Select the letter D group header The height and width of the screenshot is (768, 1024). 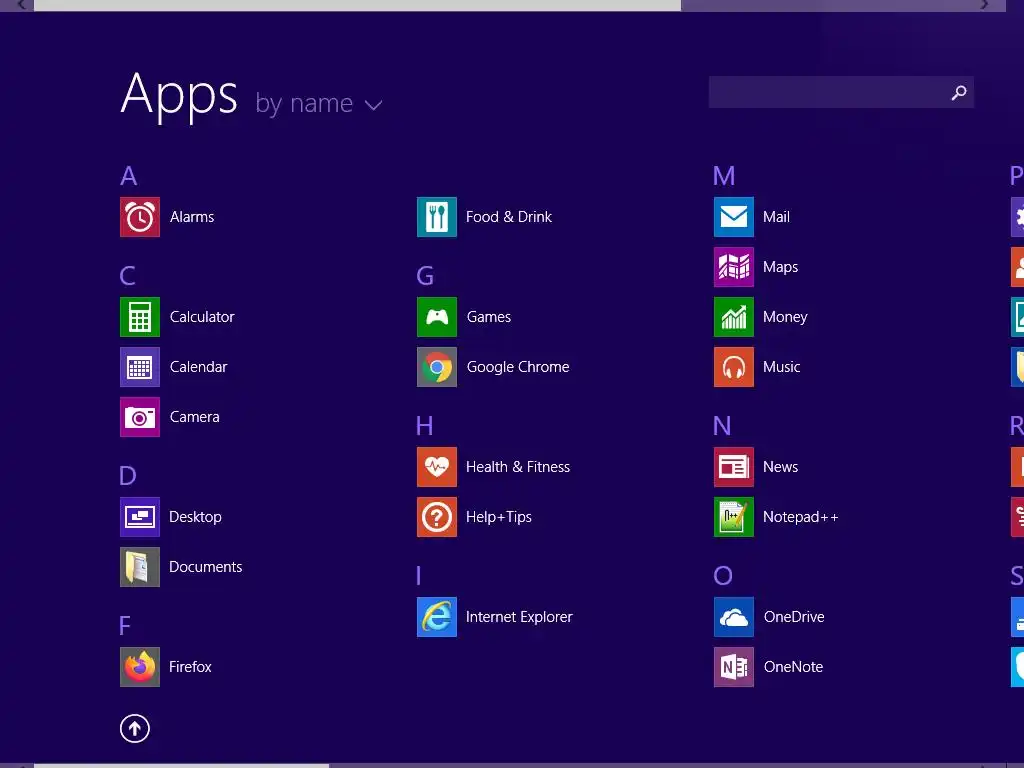click(128, 475)
